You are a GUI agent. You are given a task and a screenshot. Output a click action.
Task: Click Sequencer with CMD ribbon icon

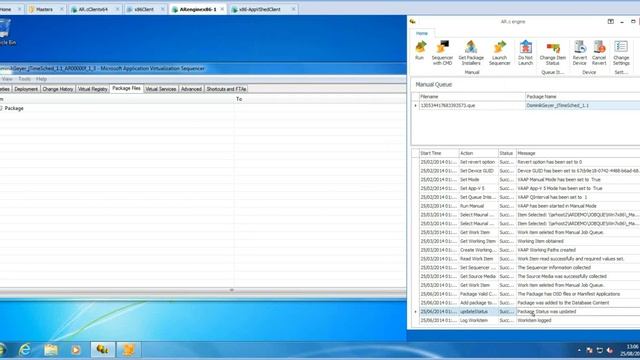[x=442, y=53]
